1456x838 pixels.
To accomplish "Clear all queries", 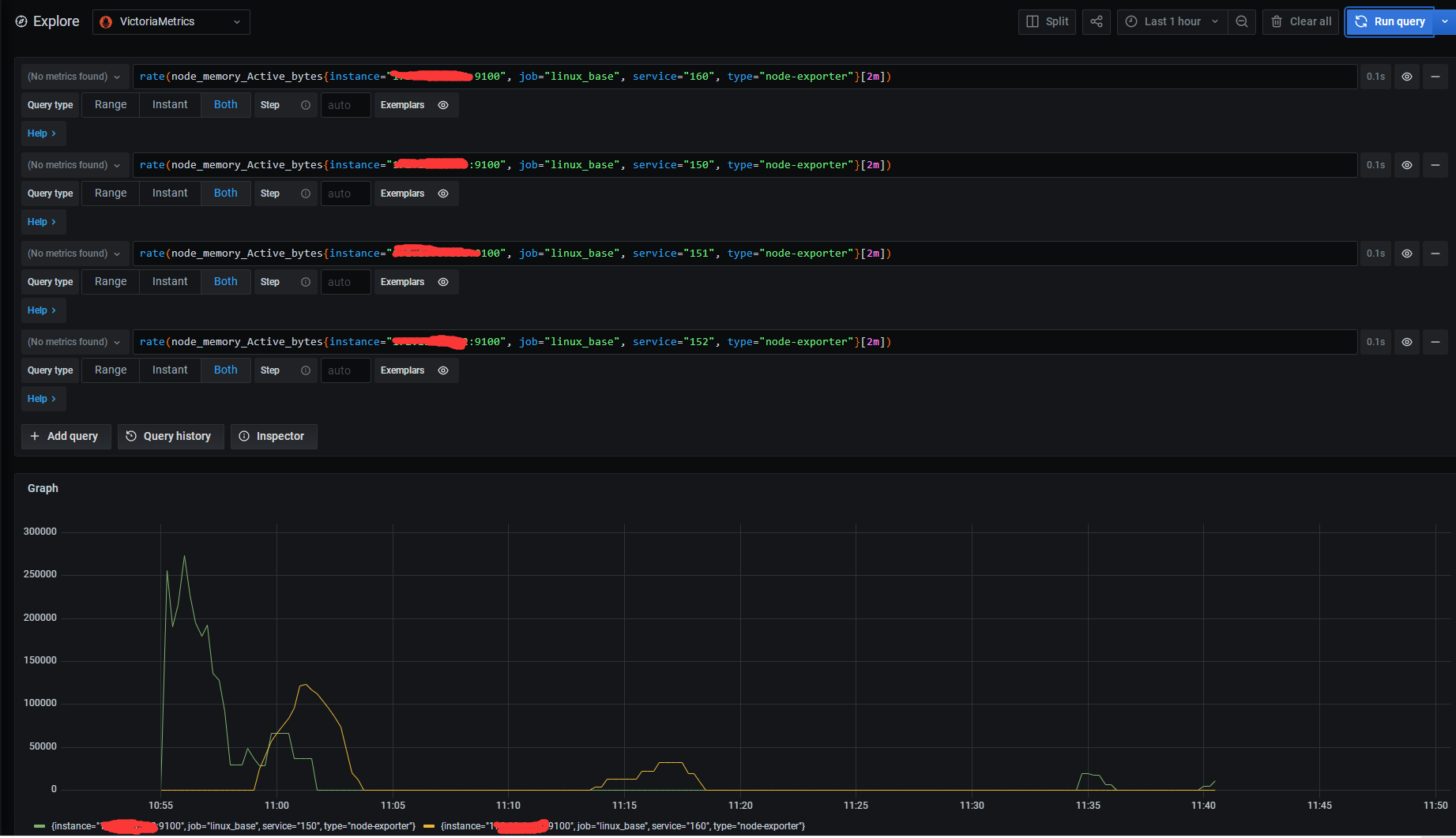I will tap(1300, 21).
